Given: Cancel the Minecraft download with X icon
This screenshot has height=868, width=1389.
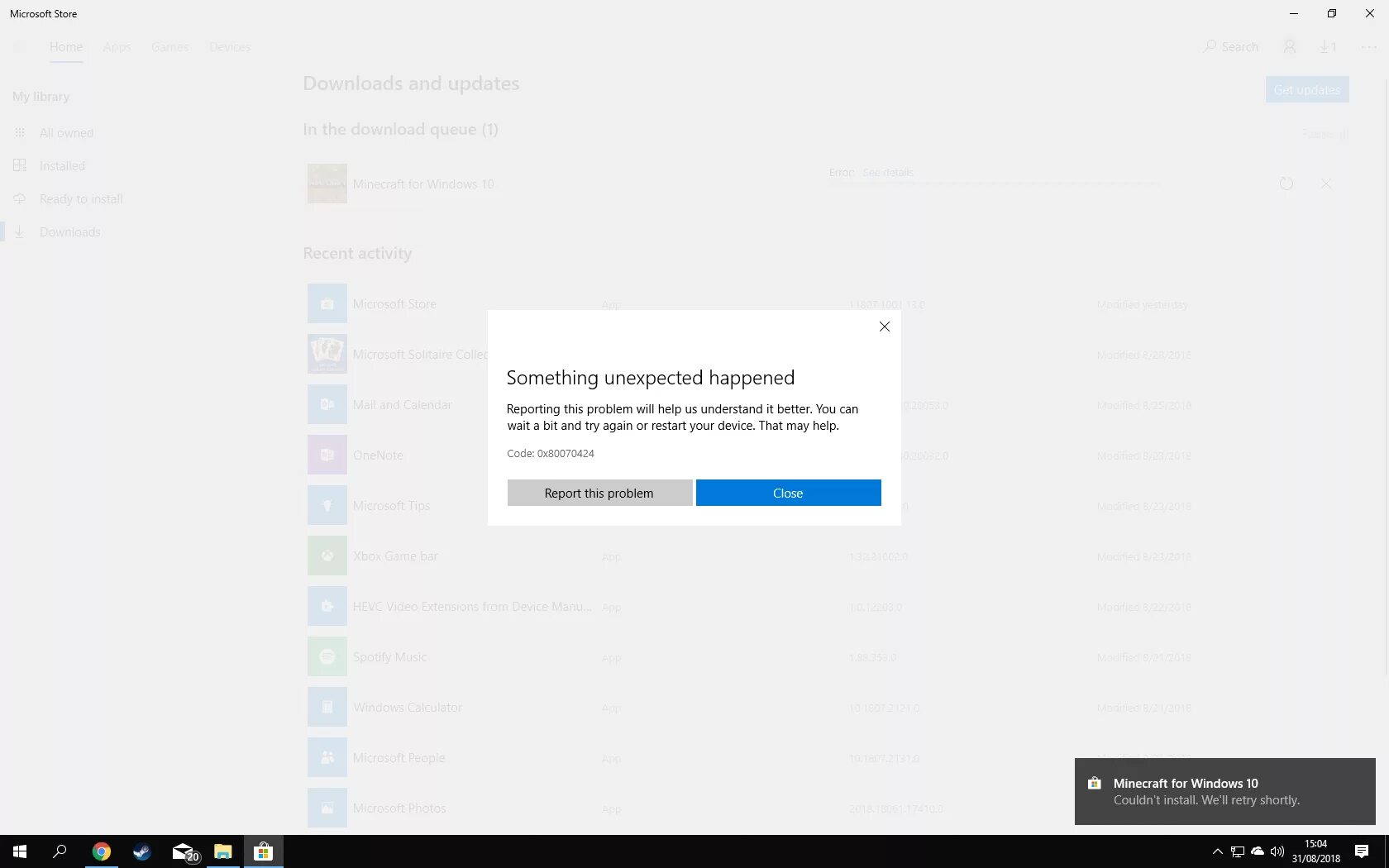Looking at the screenshot, I should tap(1326, 184).
